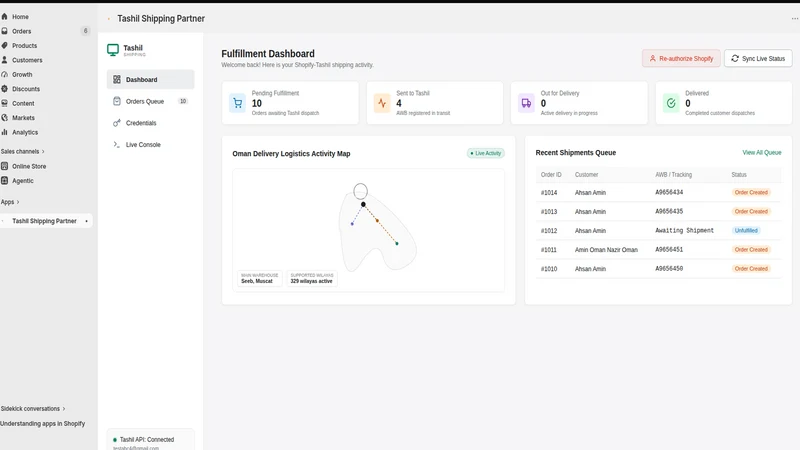Click the Products tag icon
This screenshot has height=450, width=800.
5,45
